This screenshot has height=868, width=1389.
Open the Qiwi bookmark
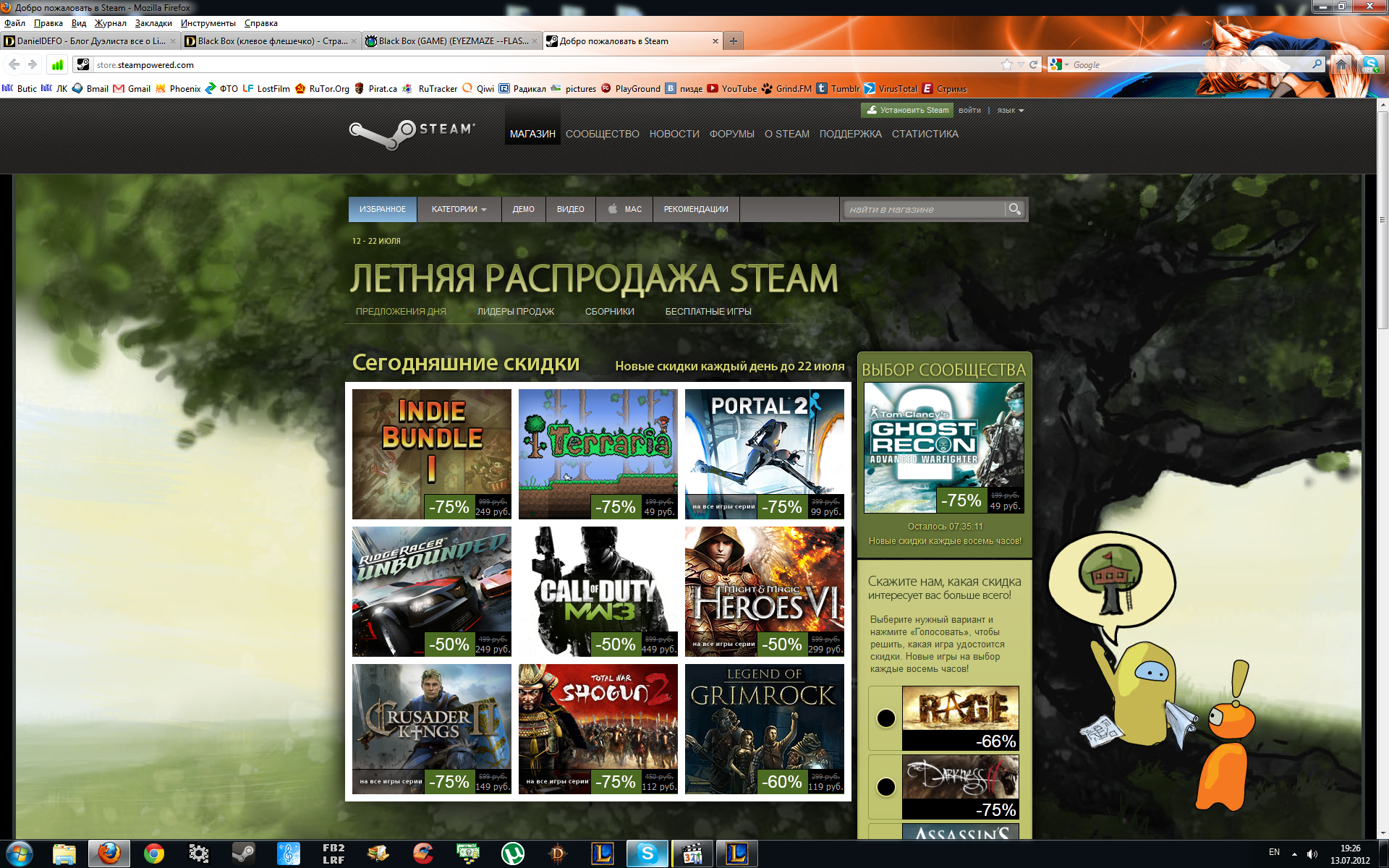(478, 88)
